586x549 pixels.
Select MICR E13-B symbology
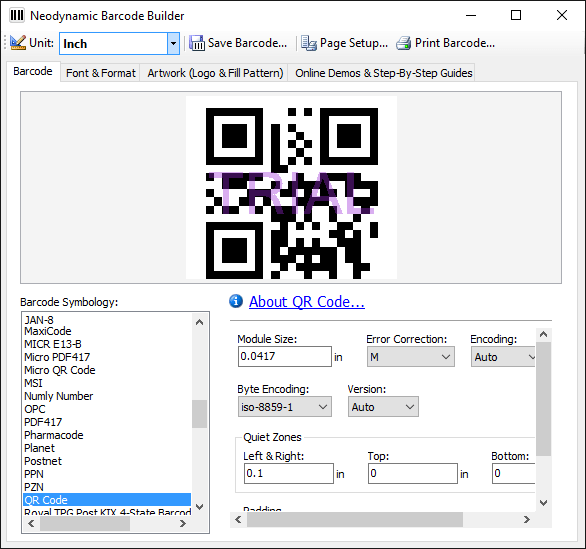[107, 344]
